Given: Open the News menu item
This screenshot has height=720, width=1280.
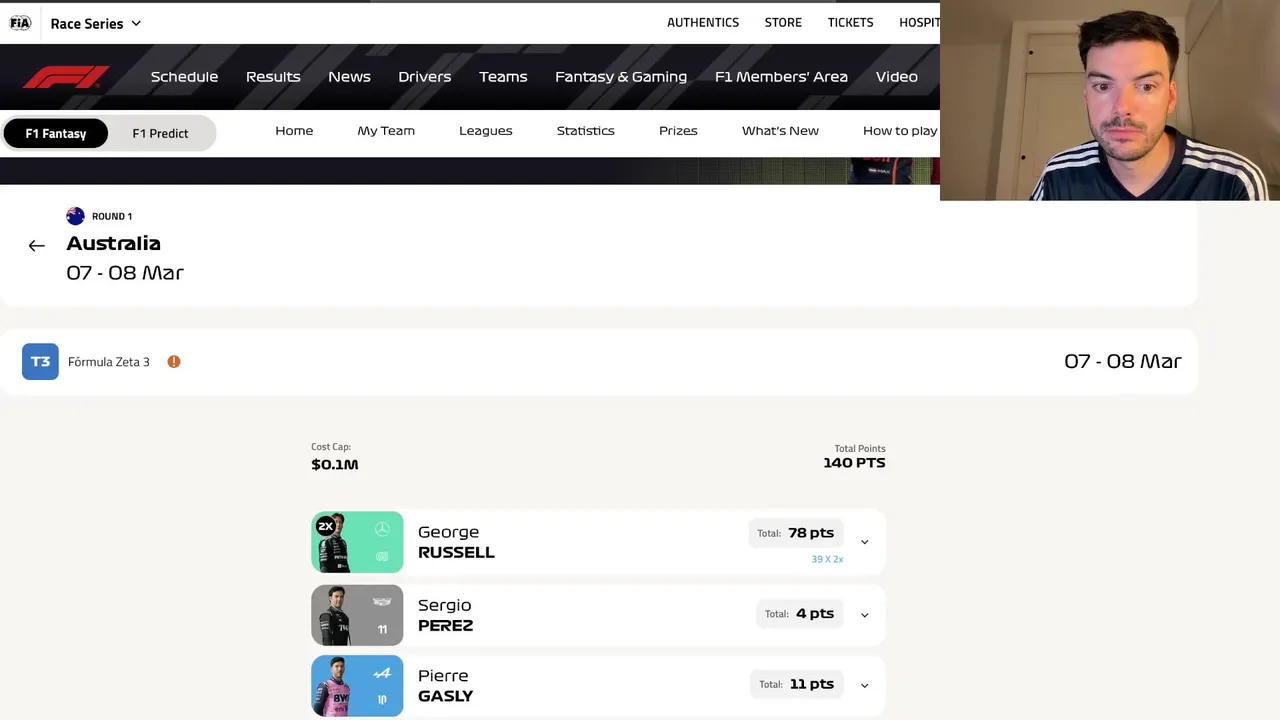Looking at the screenshot, I should pos(349,77).
